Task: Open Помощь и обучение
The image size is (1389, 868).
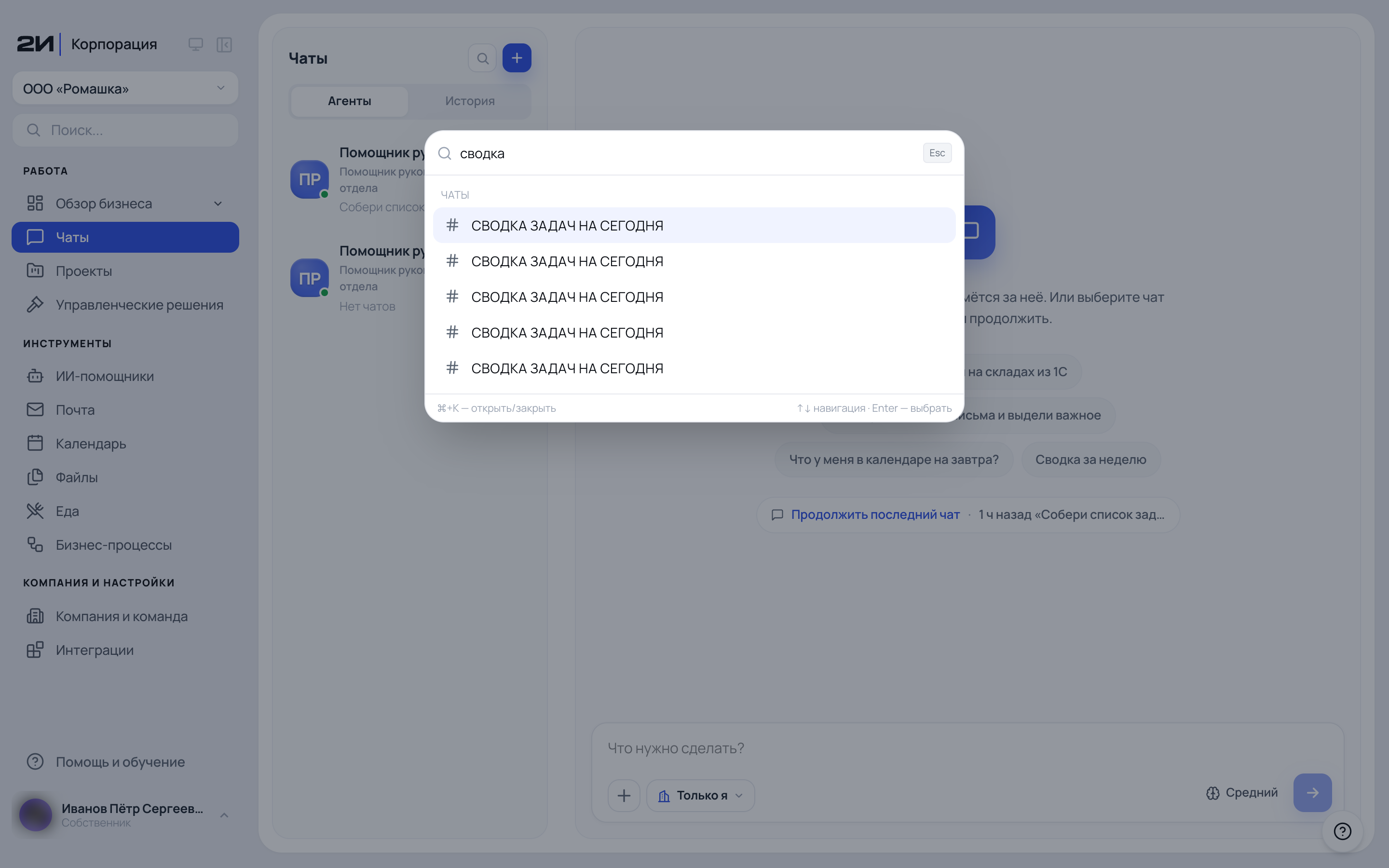Action: click(x=125, y=762)
